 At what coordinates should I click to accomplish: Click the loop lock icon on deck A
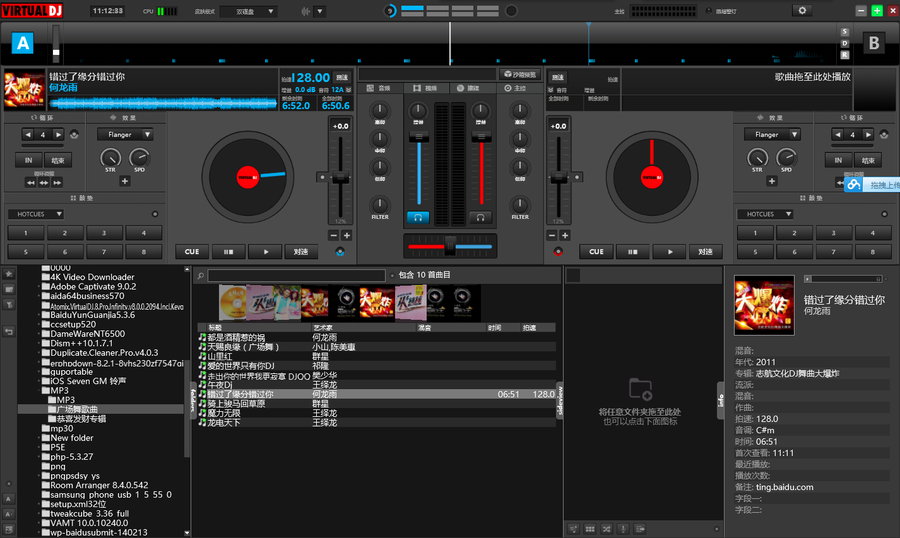pos(74,134)
